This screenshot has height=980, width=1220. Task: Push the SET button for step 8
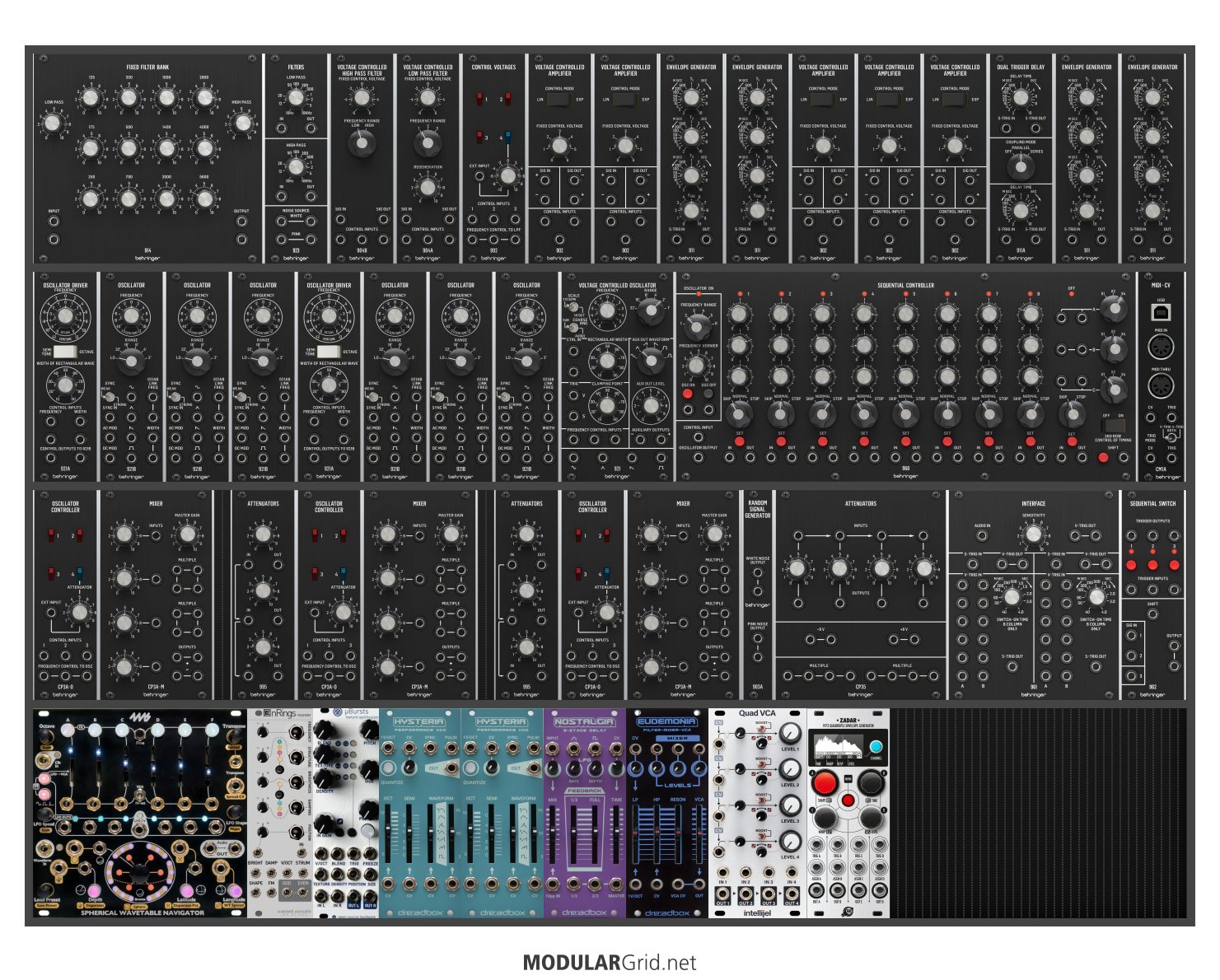click(x=1030, y=441)
